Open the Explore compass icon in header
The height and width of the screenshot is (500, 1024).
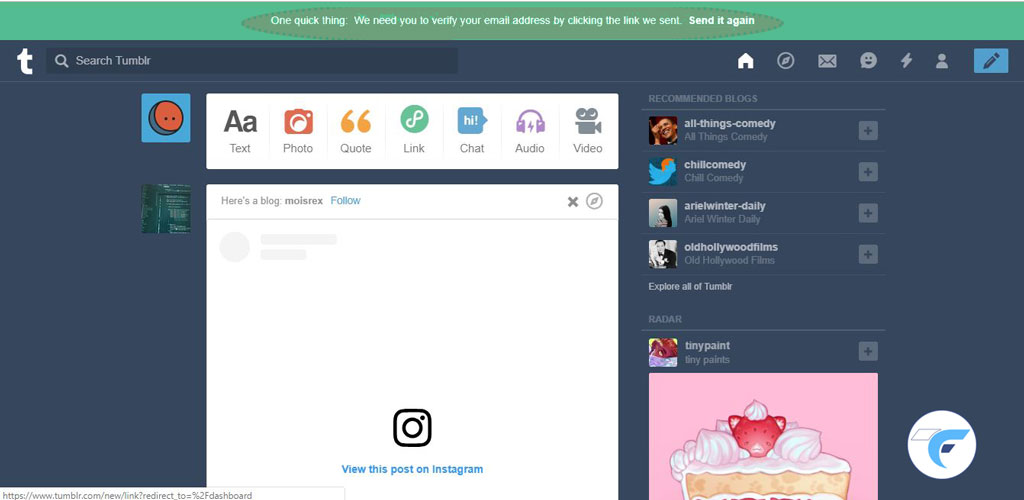(786, 61)
